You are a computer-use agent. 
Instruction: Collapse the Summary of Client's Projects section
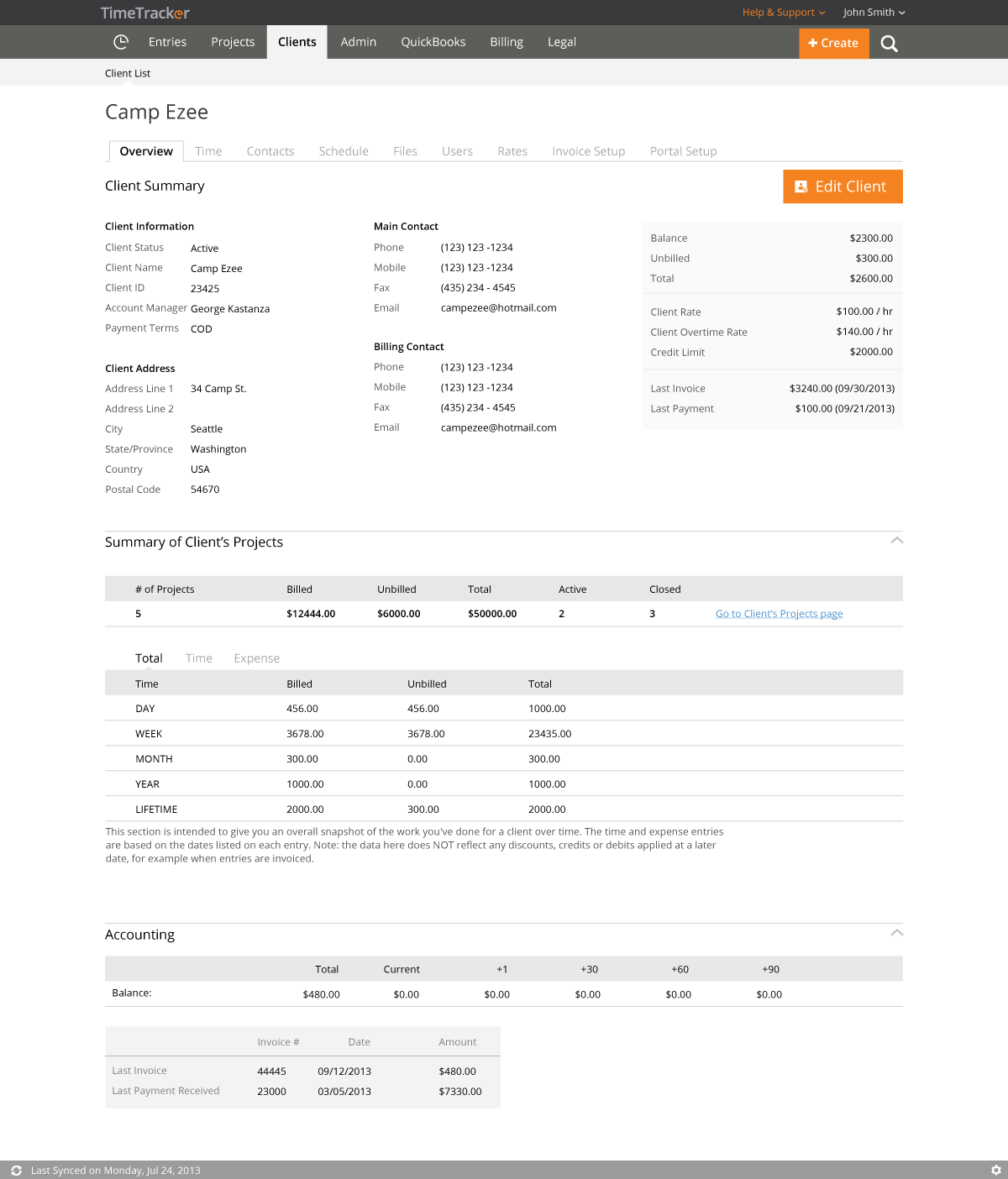click(x=896, y=540)
